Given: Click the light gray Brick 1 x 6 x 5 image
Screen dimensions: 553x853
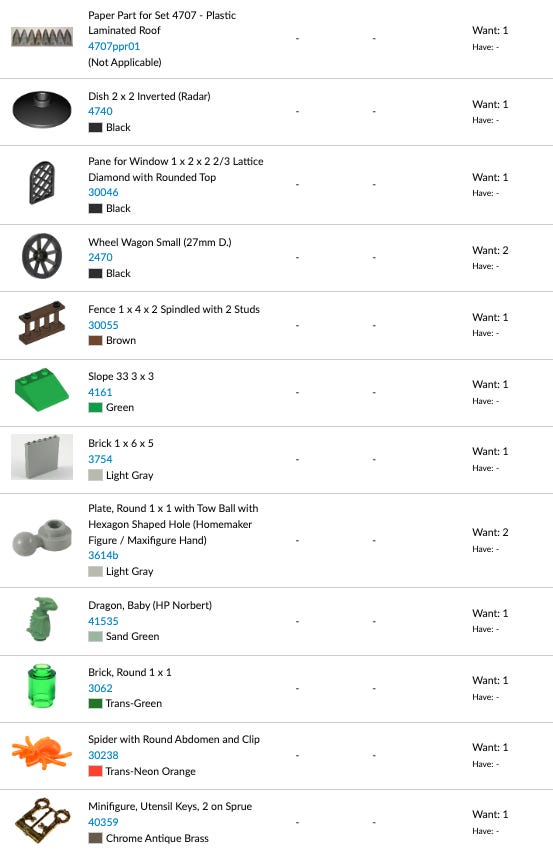Looking at the screenshot, I should coord(42,456).
